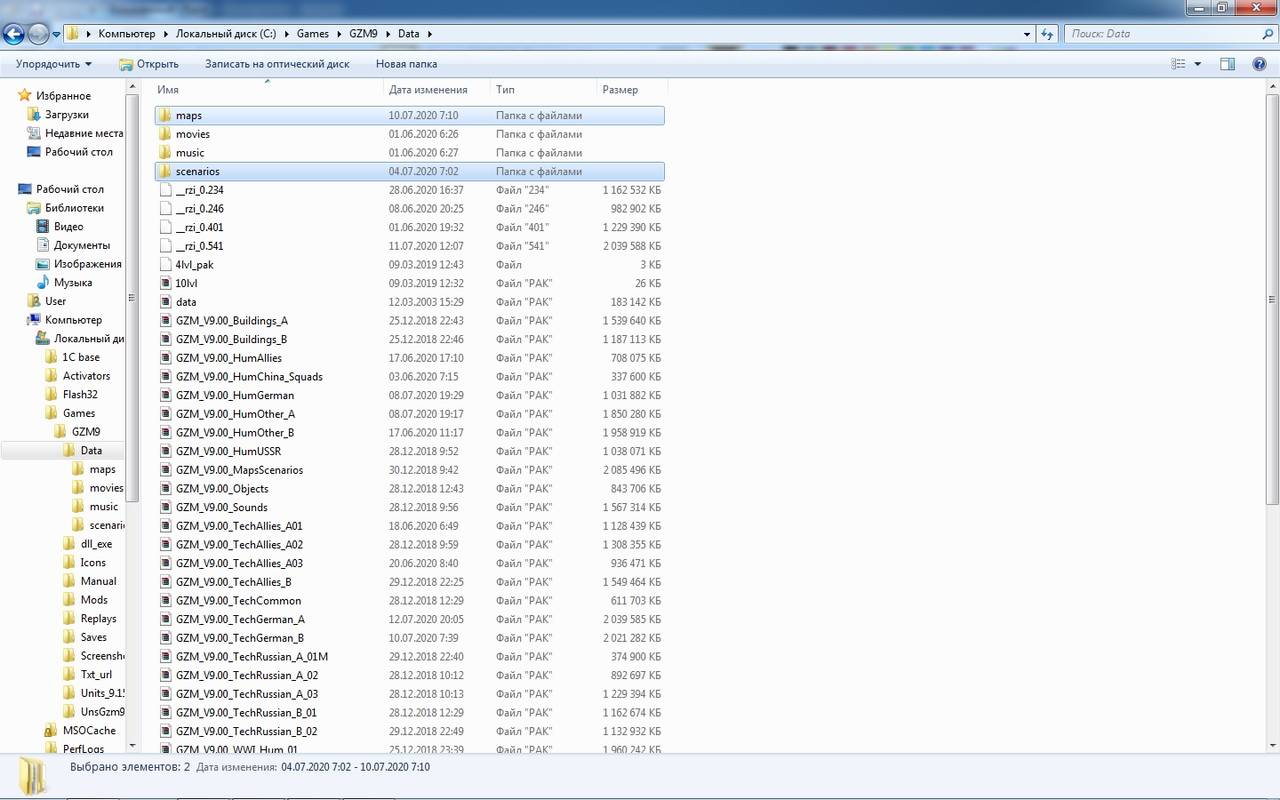Click file name 'GZM_V9.00_Objects'

(x=222, y=489)
